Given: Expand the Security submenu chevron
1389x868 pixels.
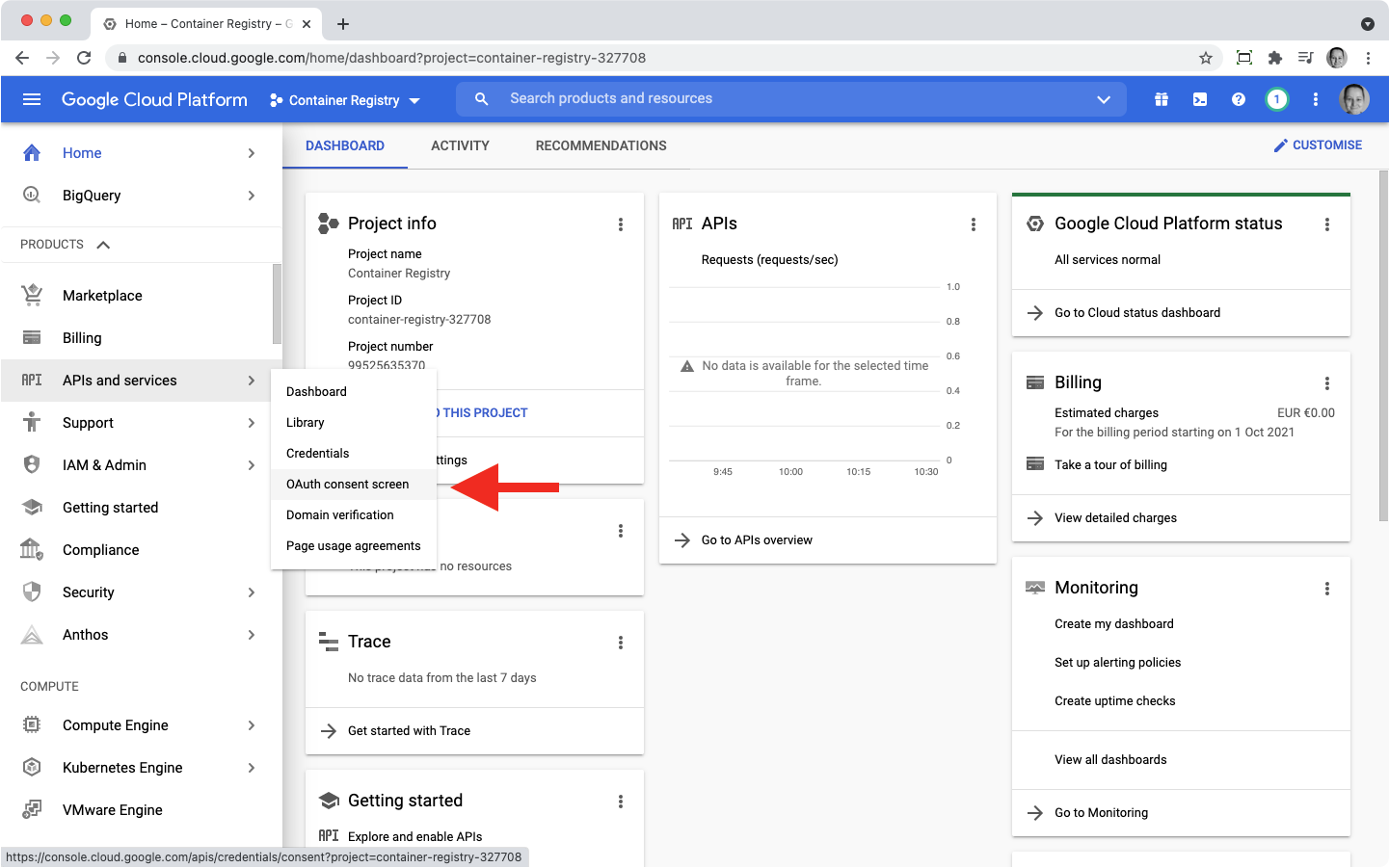Looking at the screenshot, I should coord(252,592).
